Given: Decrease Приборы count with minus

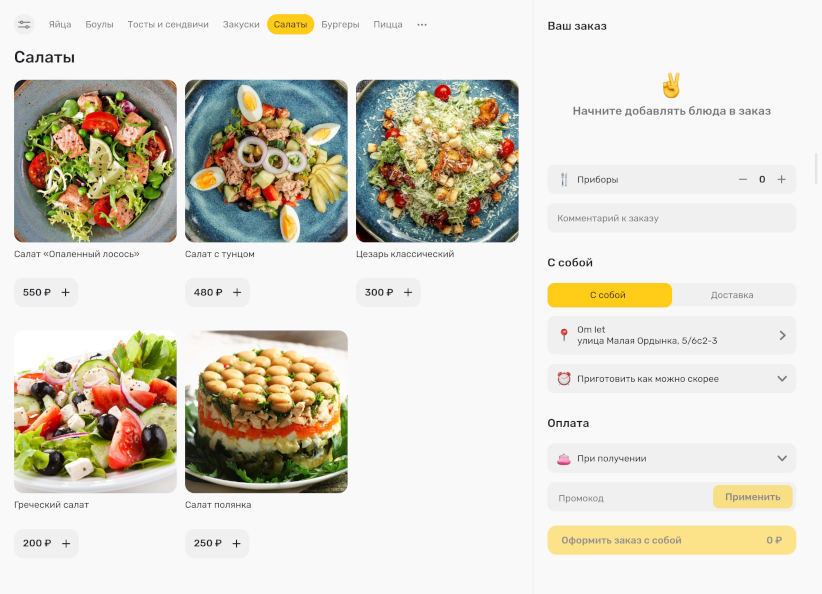Looking at the screenshot, I should click(743, 179).
